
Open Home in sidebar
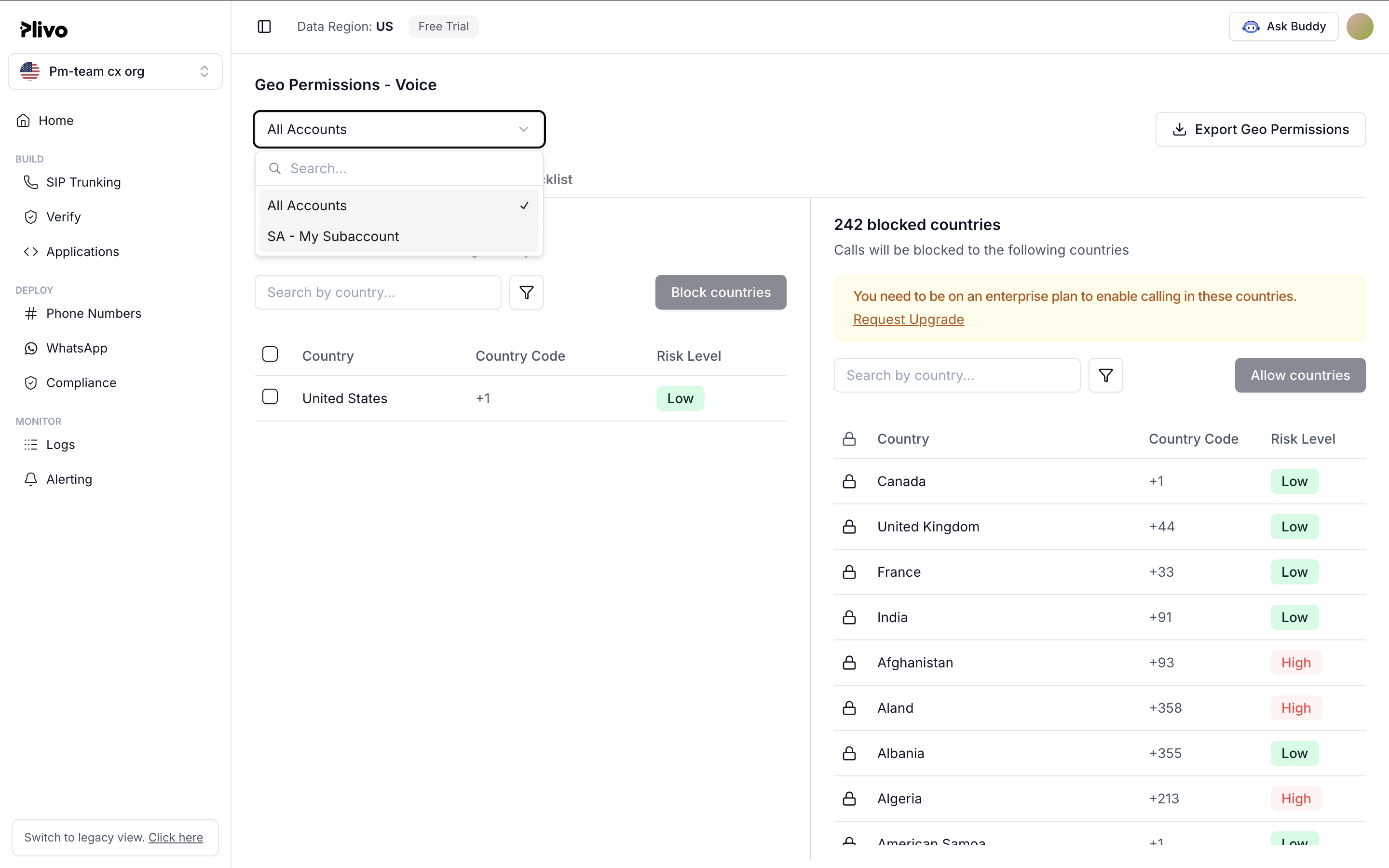click(x=55, y=121)
